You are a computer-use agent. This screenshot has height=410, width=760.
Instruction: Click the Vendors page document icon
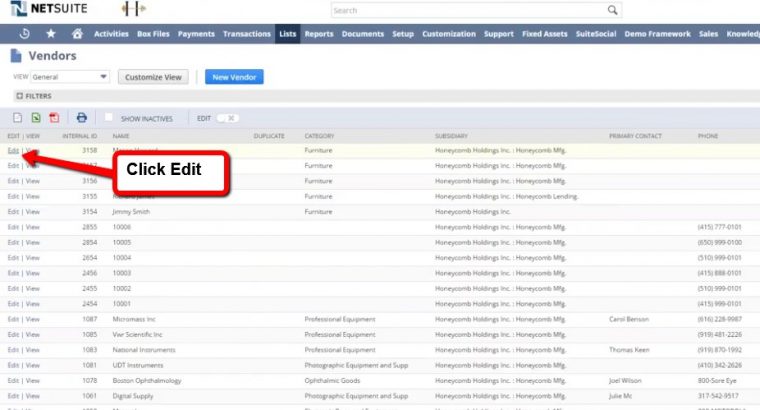tap(16, 56)
